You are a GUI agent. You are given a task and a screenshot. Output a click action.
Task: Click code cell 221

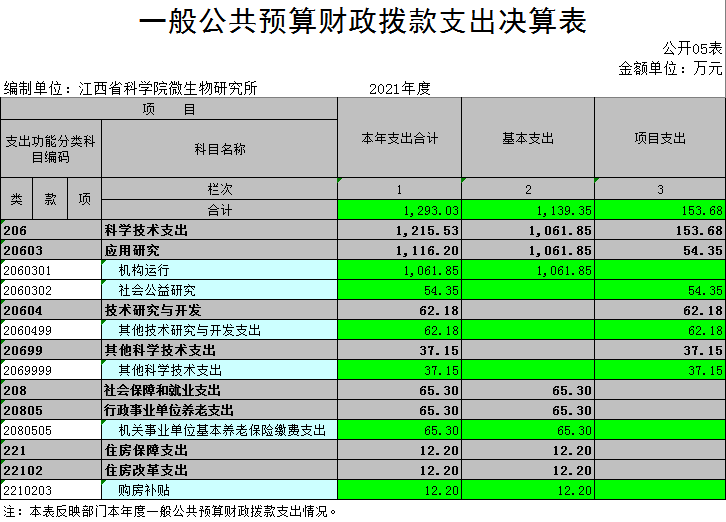click(x=51, y=450)
